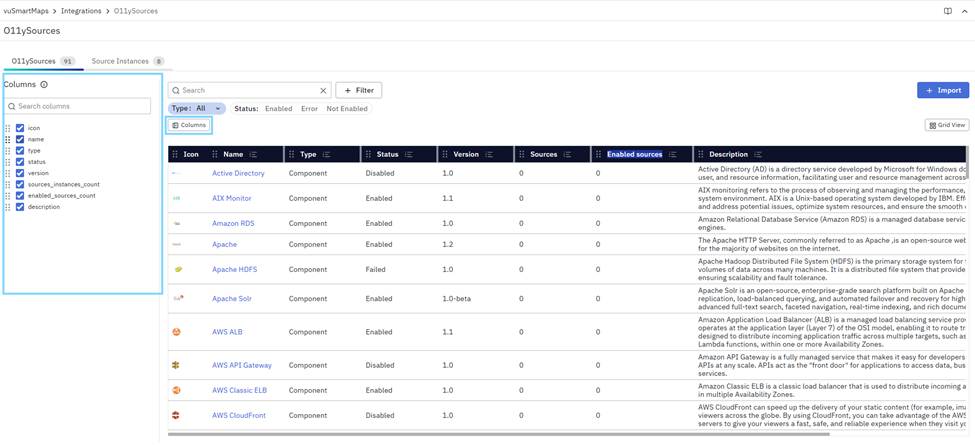
Task: Click the Apache HDFS elephant icon
Action: (x=177, y=269)
